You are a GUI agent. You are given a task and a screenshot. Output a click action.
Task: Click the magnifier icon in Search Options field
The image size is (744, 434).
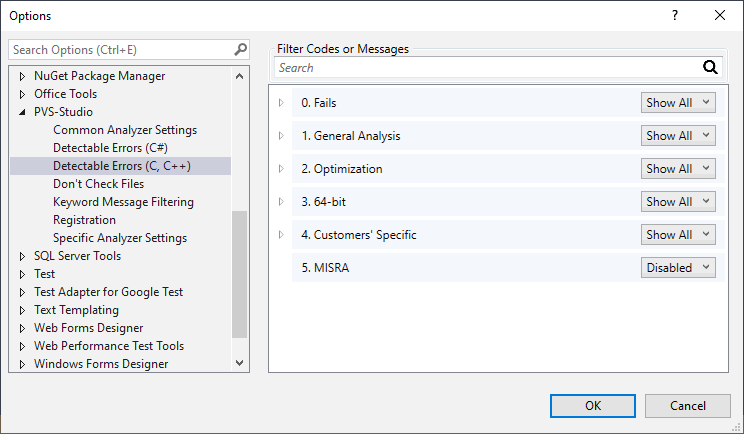[x=240, y=49]
